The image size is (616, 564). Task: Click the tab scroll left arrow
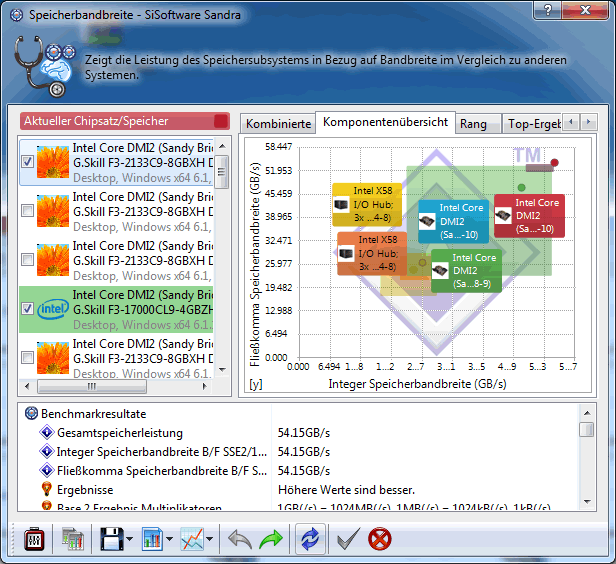point(571,122)
